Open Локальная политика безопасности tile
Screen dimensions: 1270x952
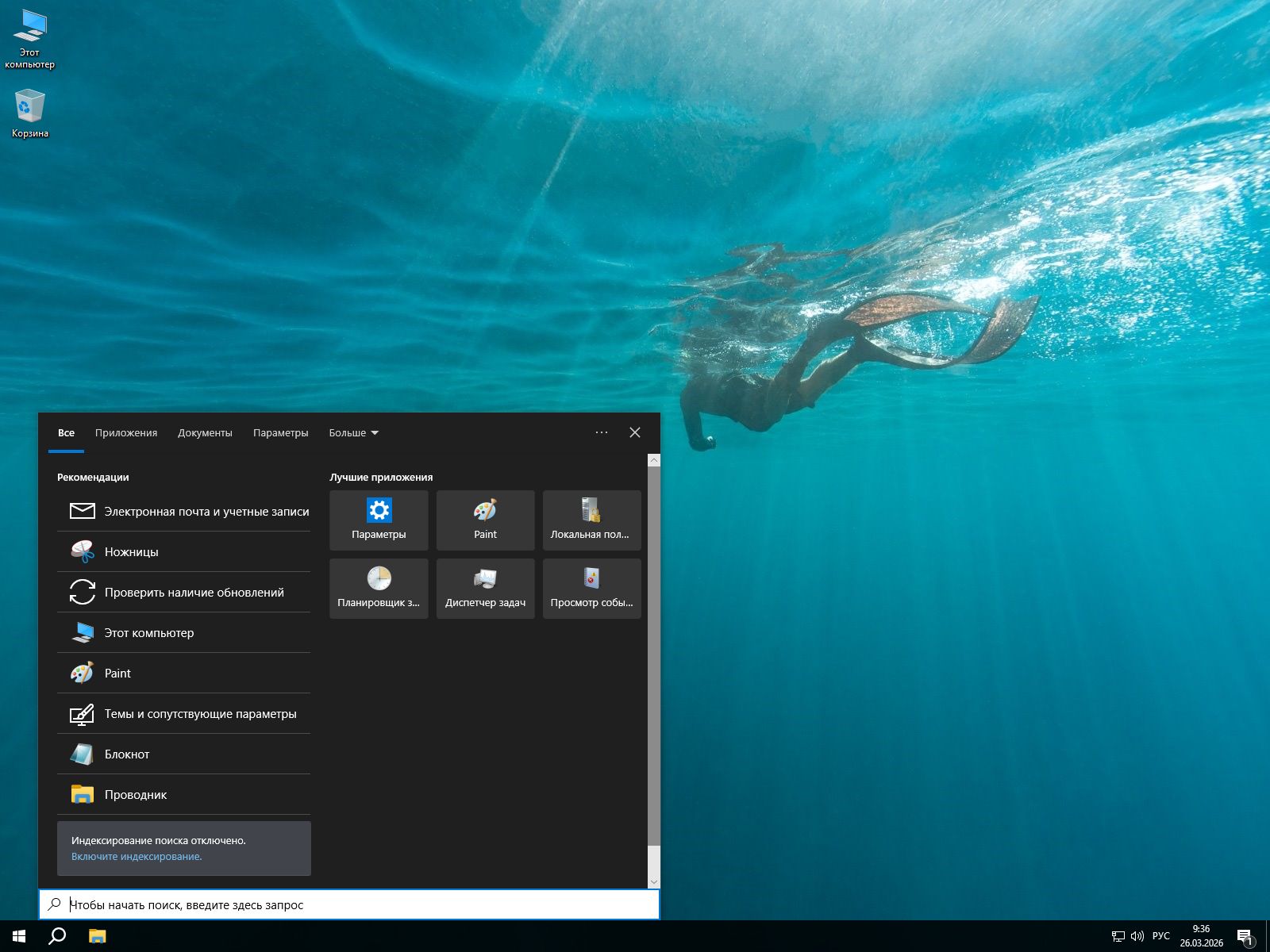click(x=591, y=520)
